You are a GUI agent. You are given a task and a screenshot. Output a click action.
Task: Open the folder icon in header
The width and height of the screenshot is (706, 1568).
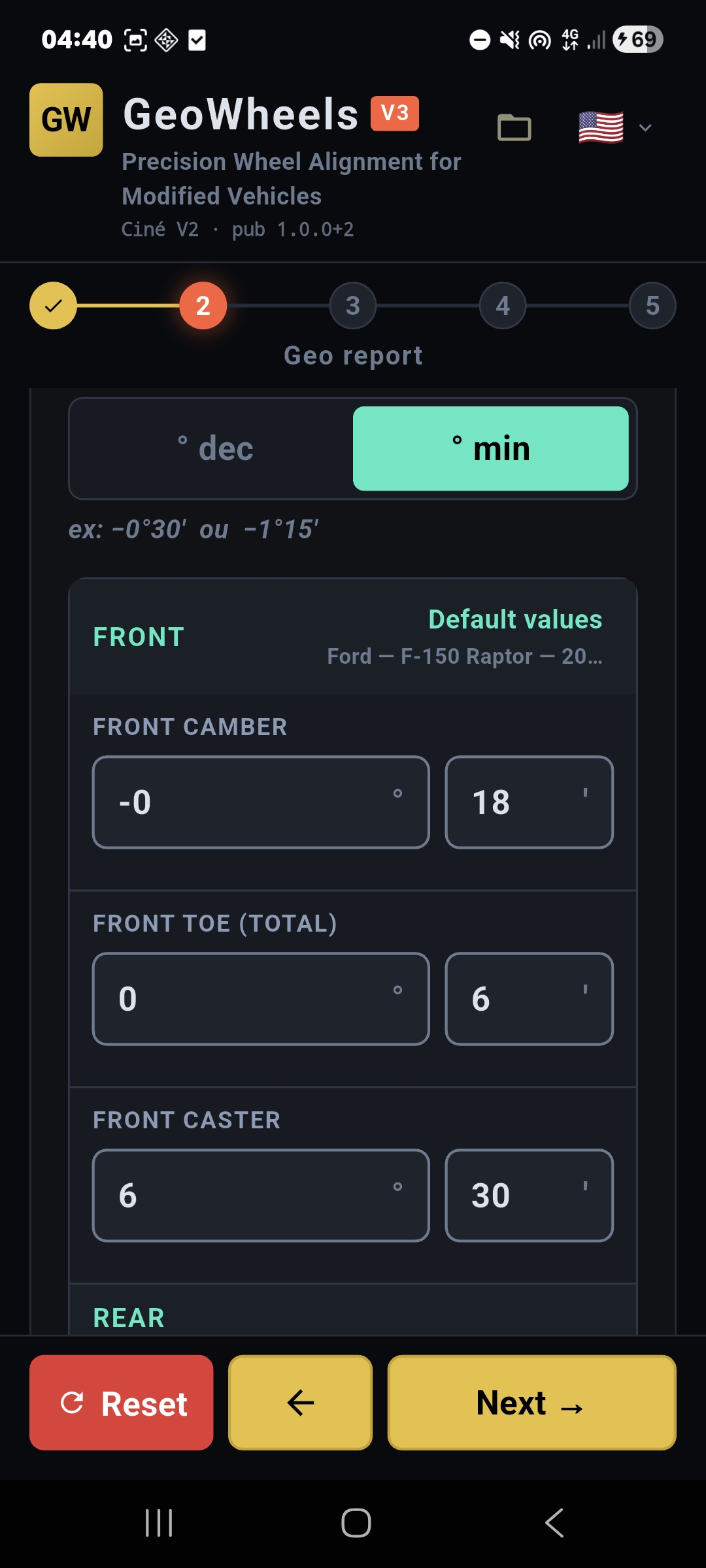pyautogui.click(x=514, y=127)
